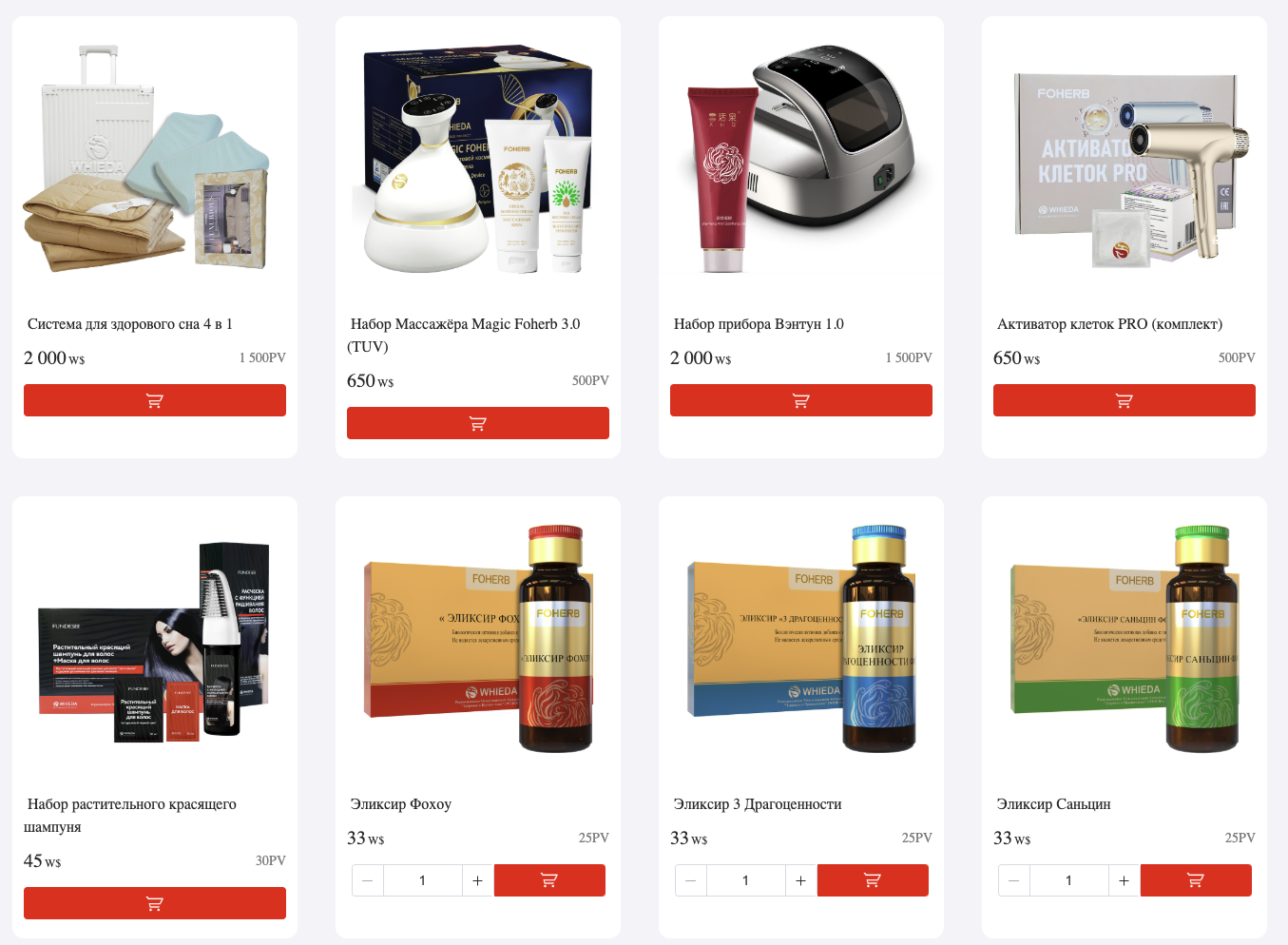Add Эликсир Саньцин to cart
This screenshot has height=945, width=1288.
click(1196, 880)
